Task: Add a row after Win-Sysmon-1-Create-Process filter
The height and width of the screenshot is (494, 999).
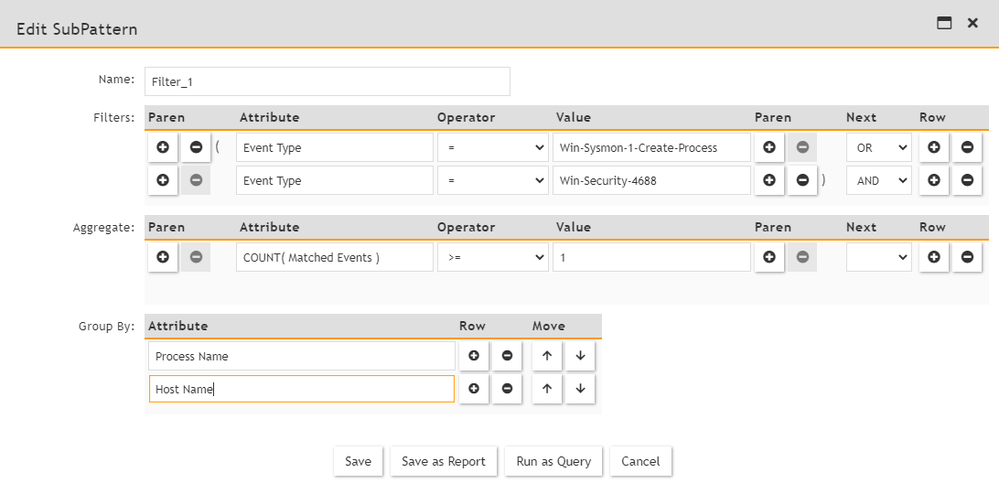Action: (x=934, y=148)
